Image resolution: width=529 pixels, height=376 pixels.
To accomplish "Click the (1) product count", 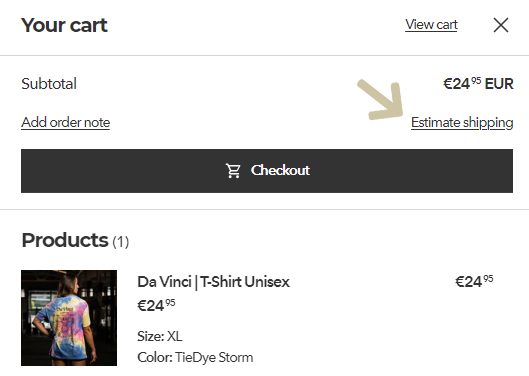I will pyautogui.click(x=120, y=242).
